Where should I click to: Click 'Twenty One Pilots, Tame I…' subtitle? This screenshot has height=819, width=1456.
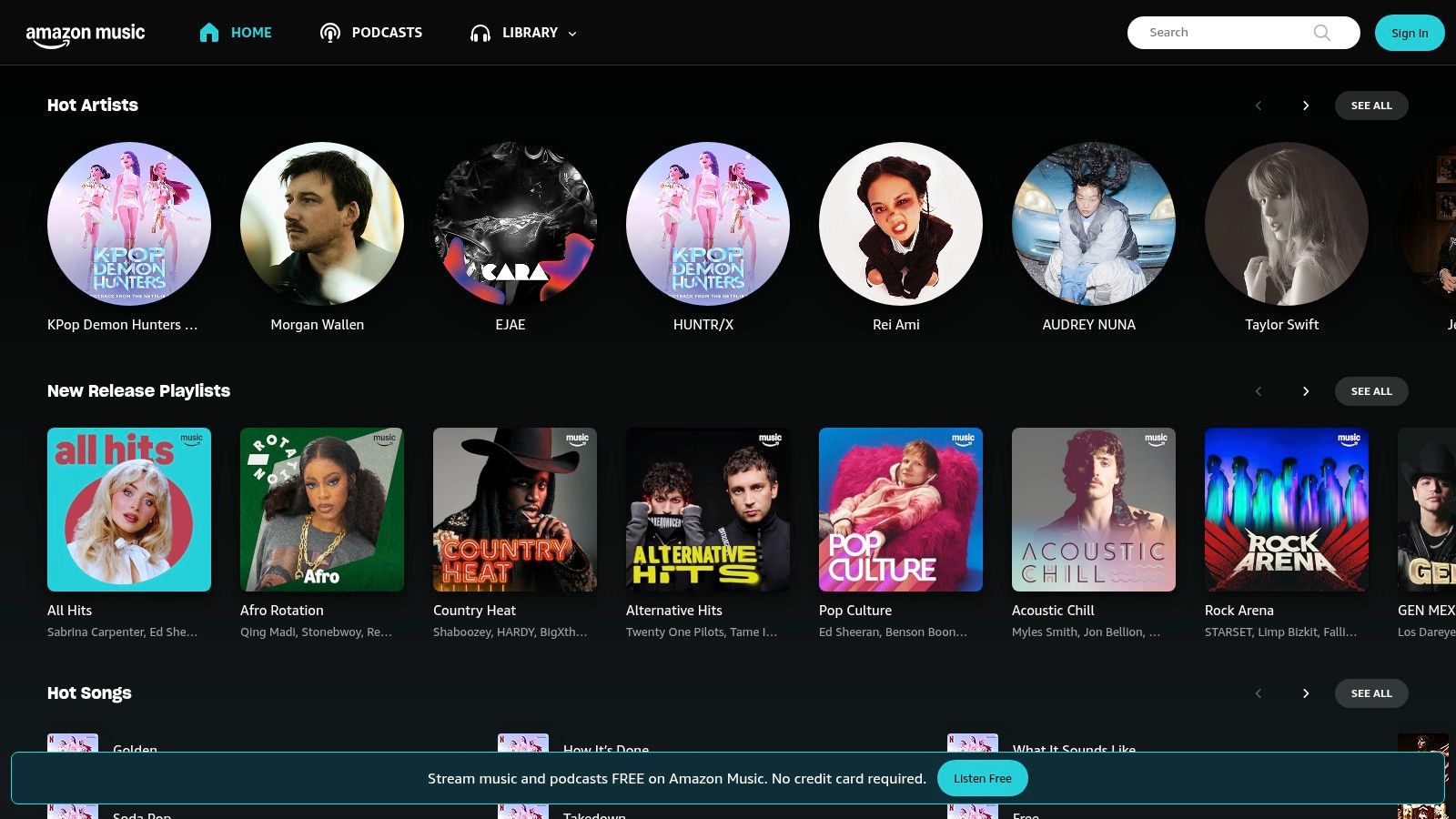click(x=702, y=632)
